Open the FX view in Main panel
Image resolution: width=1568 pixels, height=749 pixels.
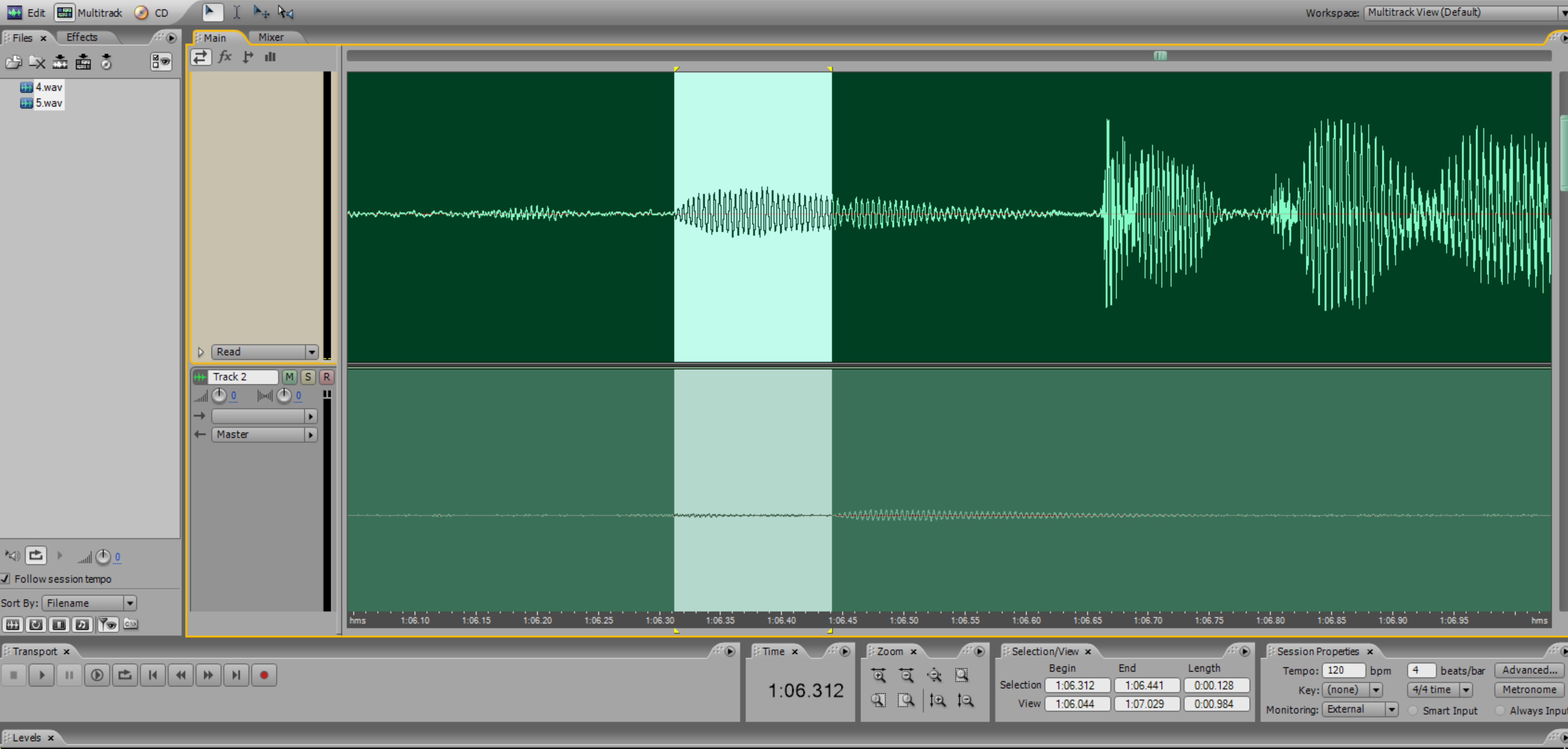225,57
